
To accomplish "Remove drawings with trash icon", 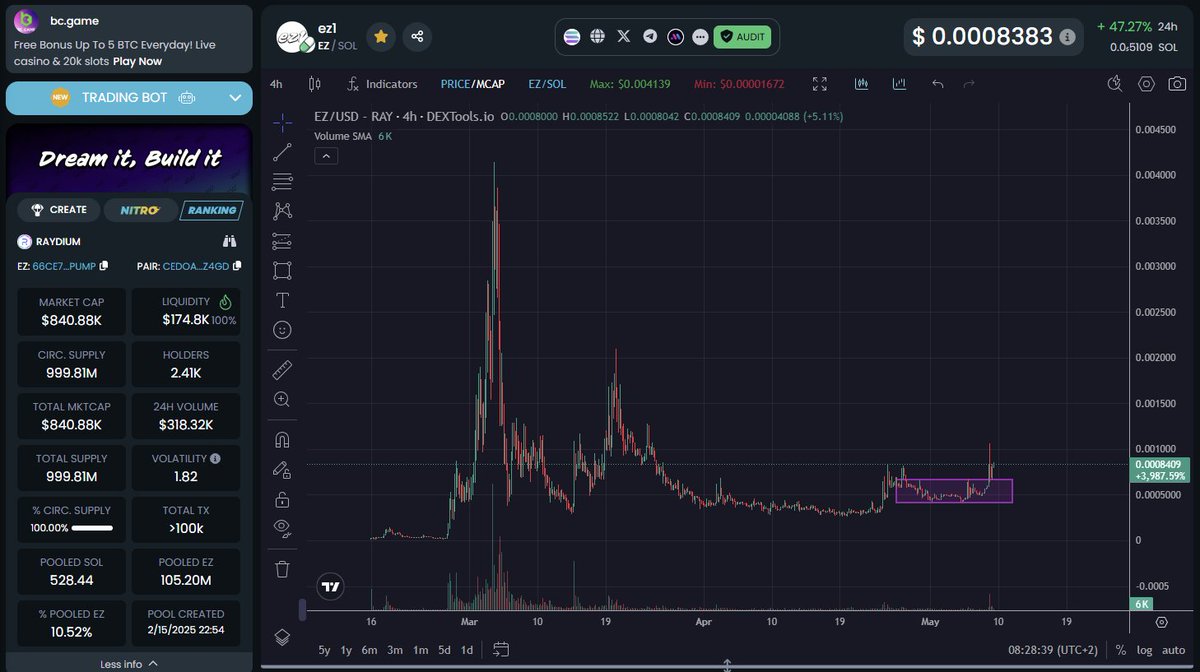I will tap(282, 569).
